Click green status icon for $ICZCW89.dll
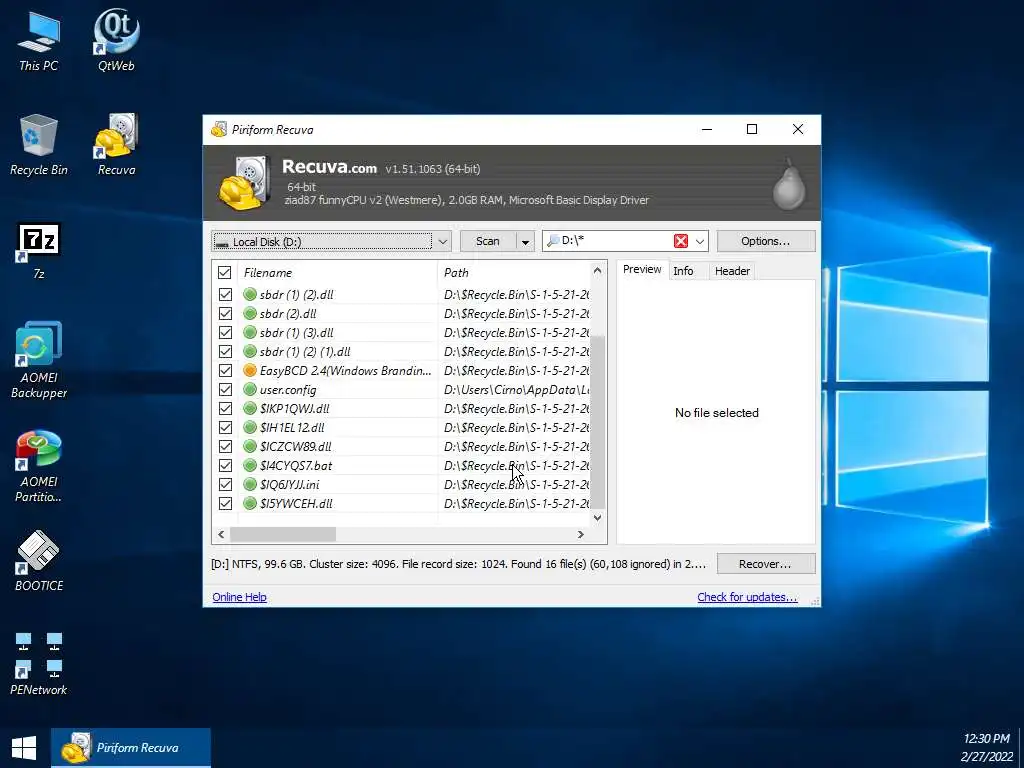The width and height of the screenshot is (1024, 768). pyautogui.click(x=249, y=446)
